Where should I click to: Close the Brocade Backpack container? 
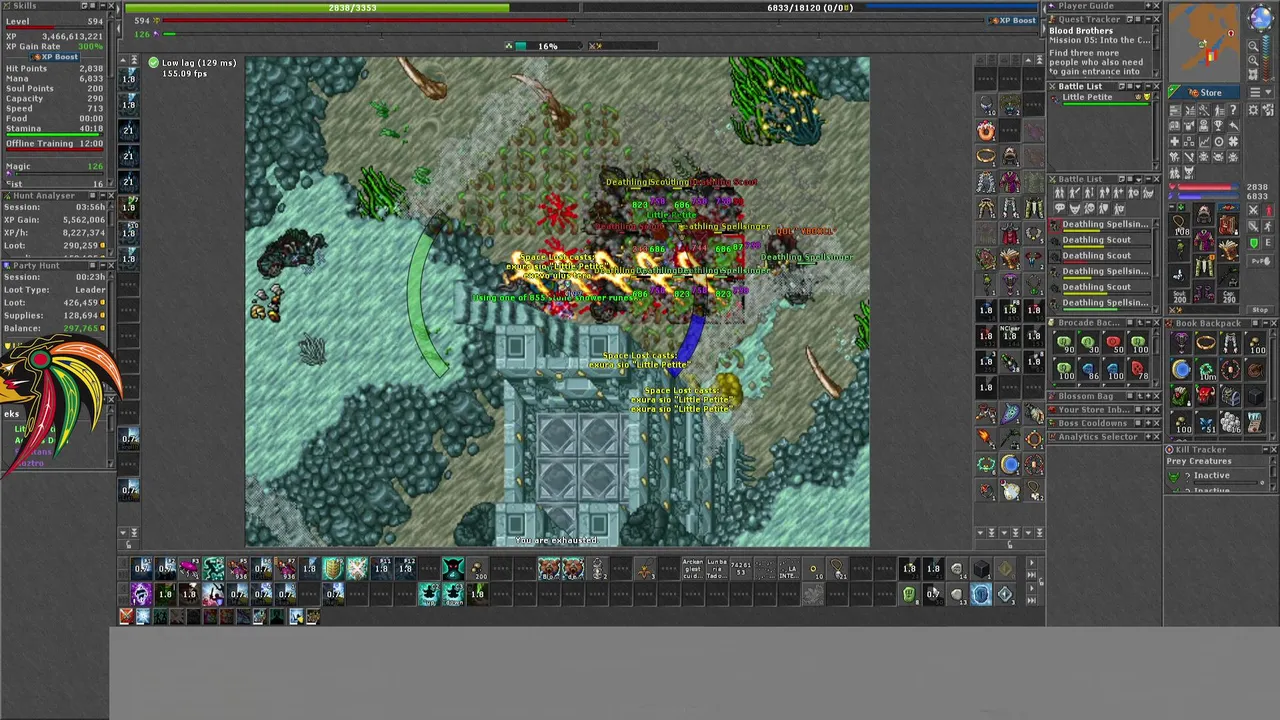click(1156, 323)
